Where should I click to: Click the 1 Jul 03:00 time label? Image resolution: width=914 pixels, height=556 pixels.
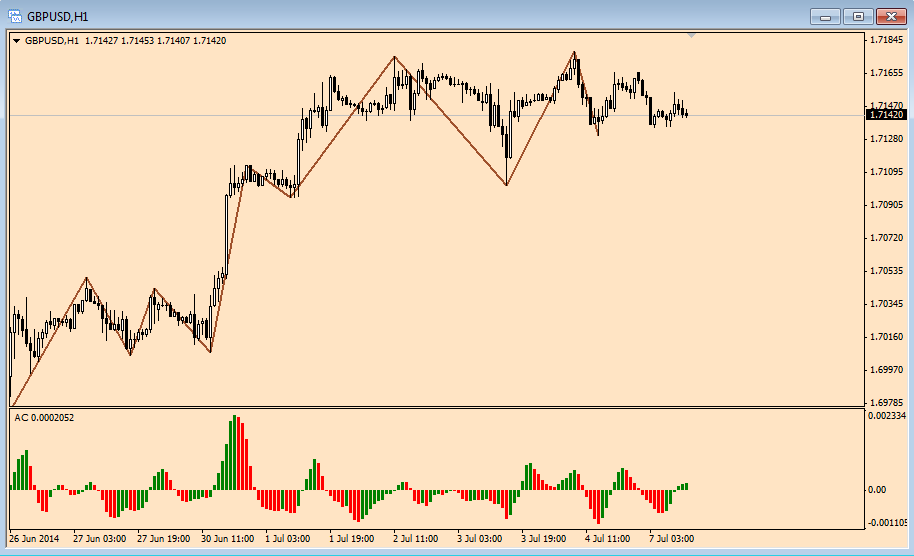(x=287, y=539)
